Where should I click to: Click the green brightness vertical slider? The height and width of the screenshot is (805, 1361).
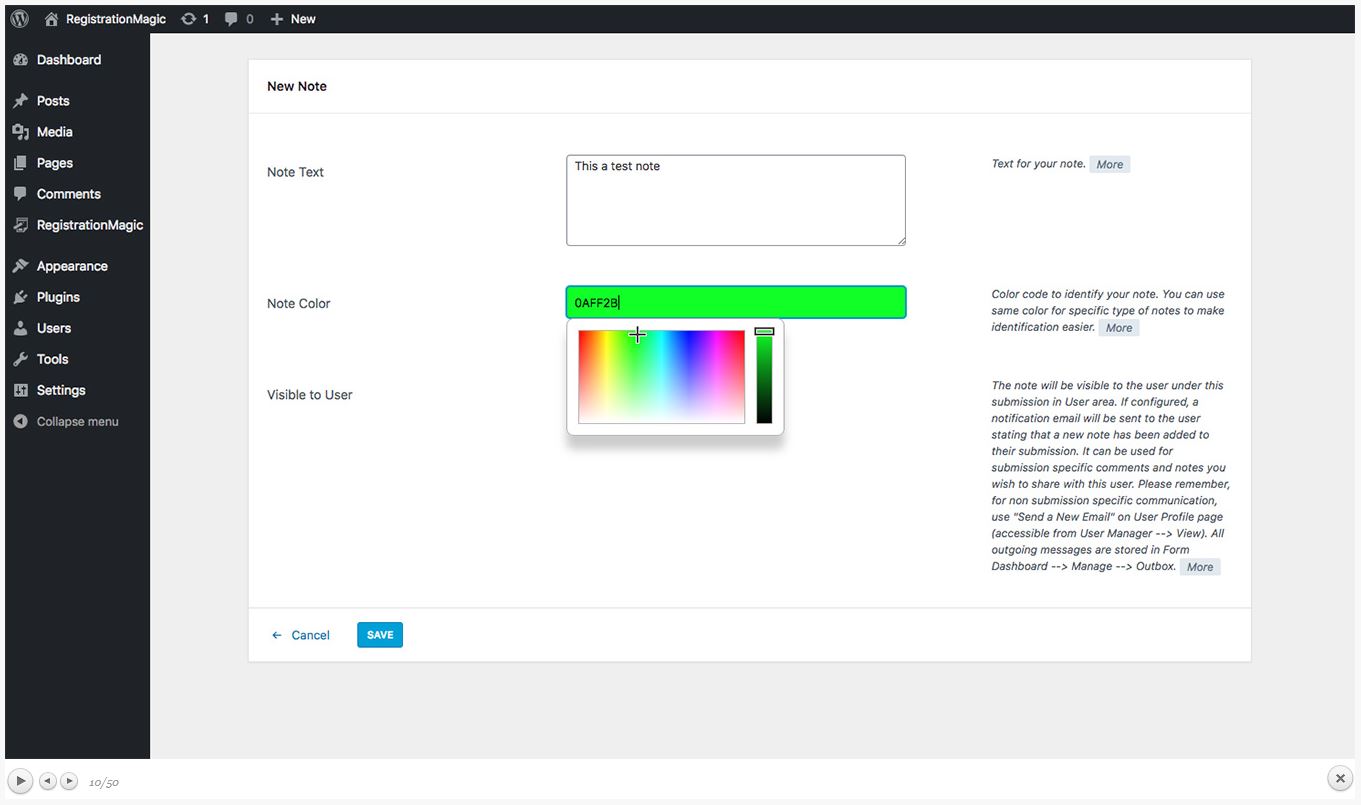click(764, 377)
